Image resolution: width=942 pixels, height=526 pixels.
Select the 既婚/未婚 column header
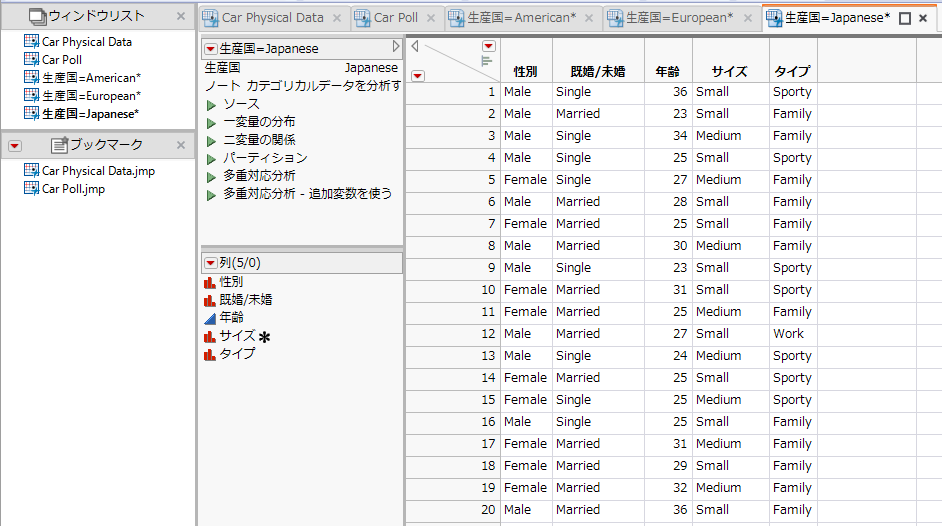point(598,72)
